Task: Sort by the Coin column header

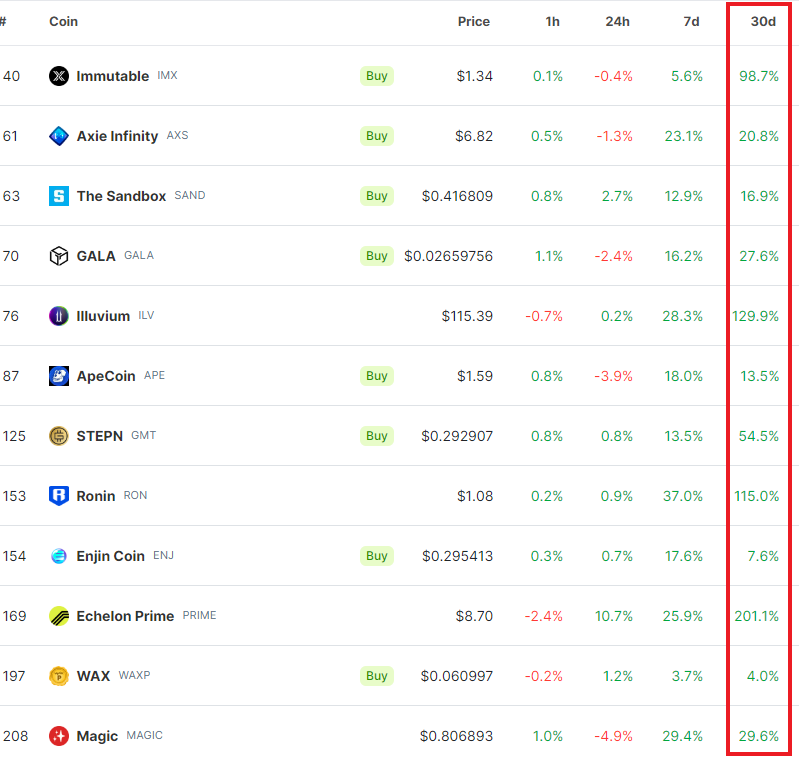Action: pos(63,21)
